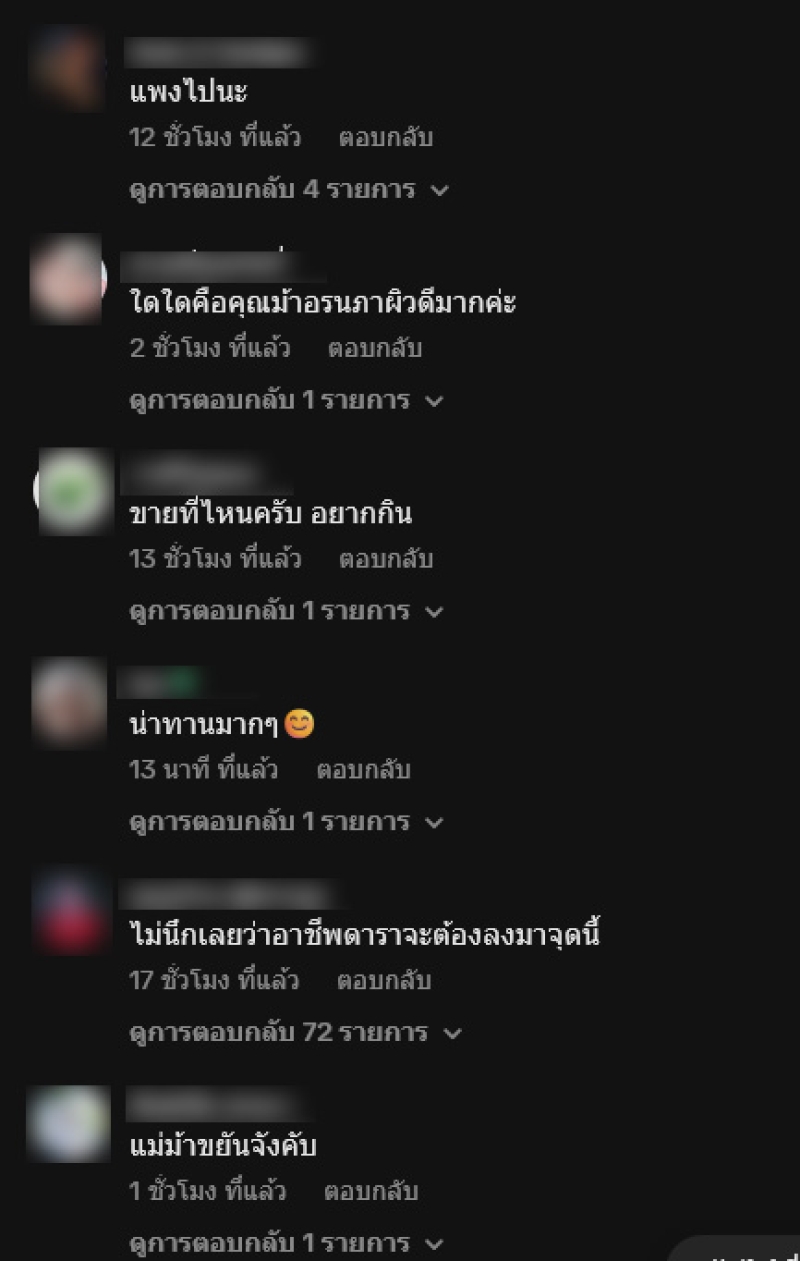Show 1 reply under แม่ม้าขยันจังคับ comment
This screenshot has width=800, height=1261.
(x=286, y=1244)
